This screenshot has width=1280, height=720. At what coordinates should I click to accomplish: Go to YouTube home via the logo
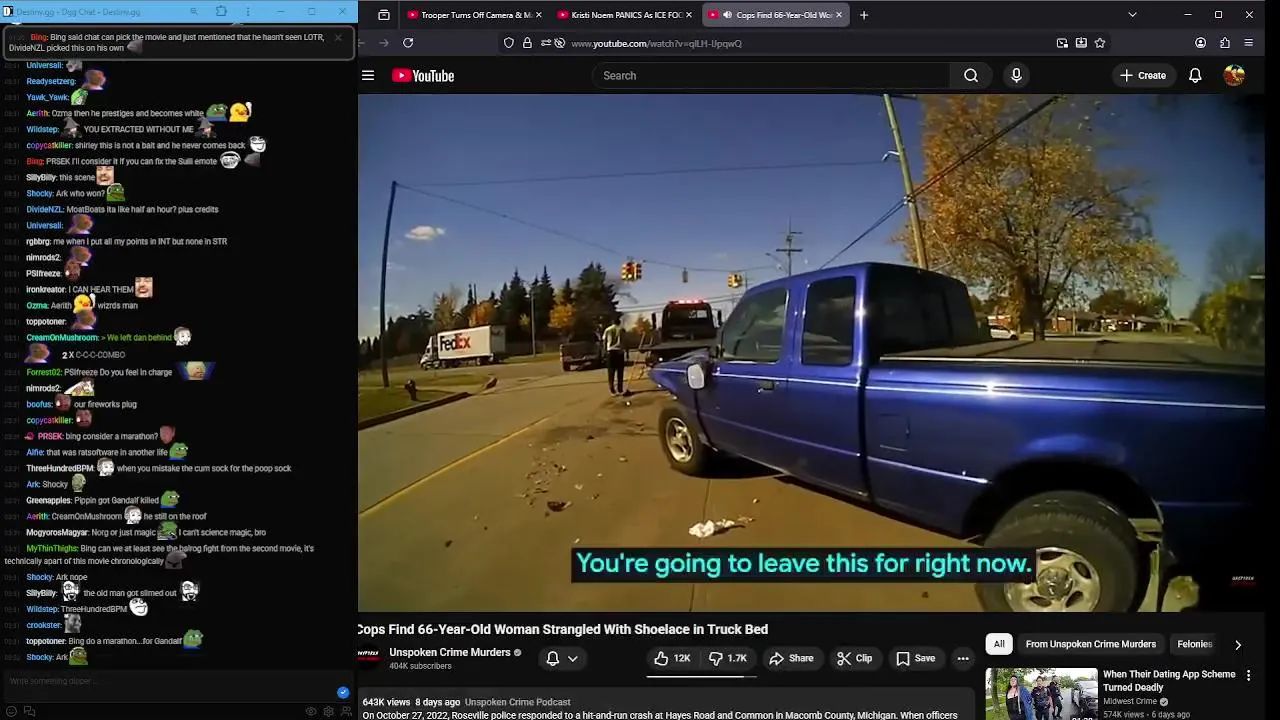(423, 76)
